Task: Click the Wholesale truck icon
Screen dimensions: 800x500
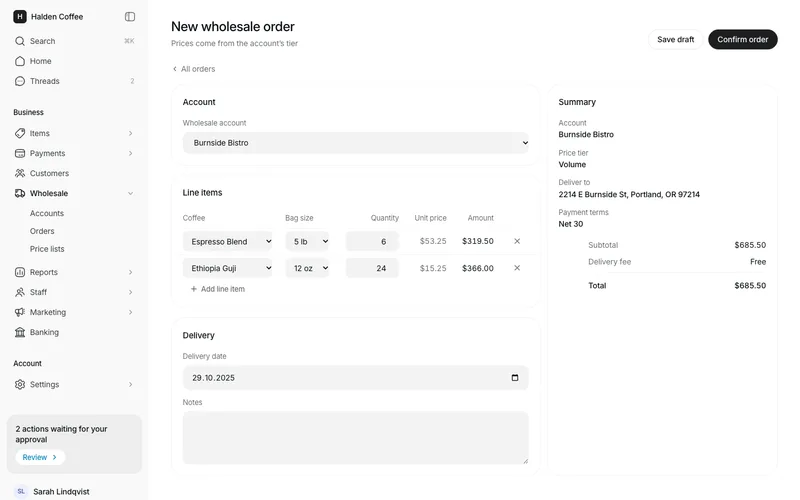Action: coord(20,193)
